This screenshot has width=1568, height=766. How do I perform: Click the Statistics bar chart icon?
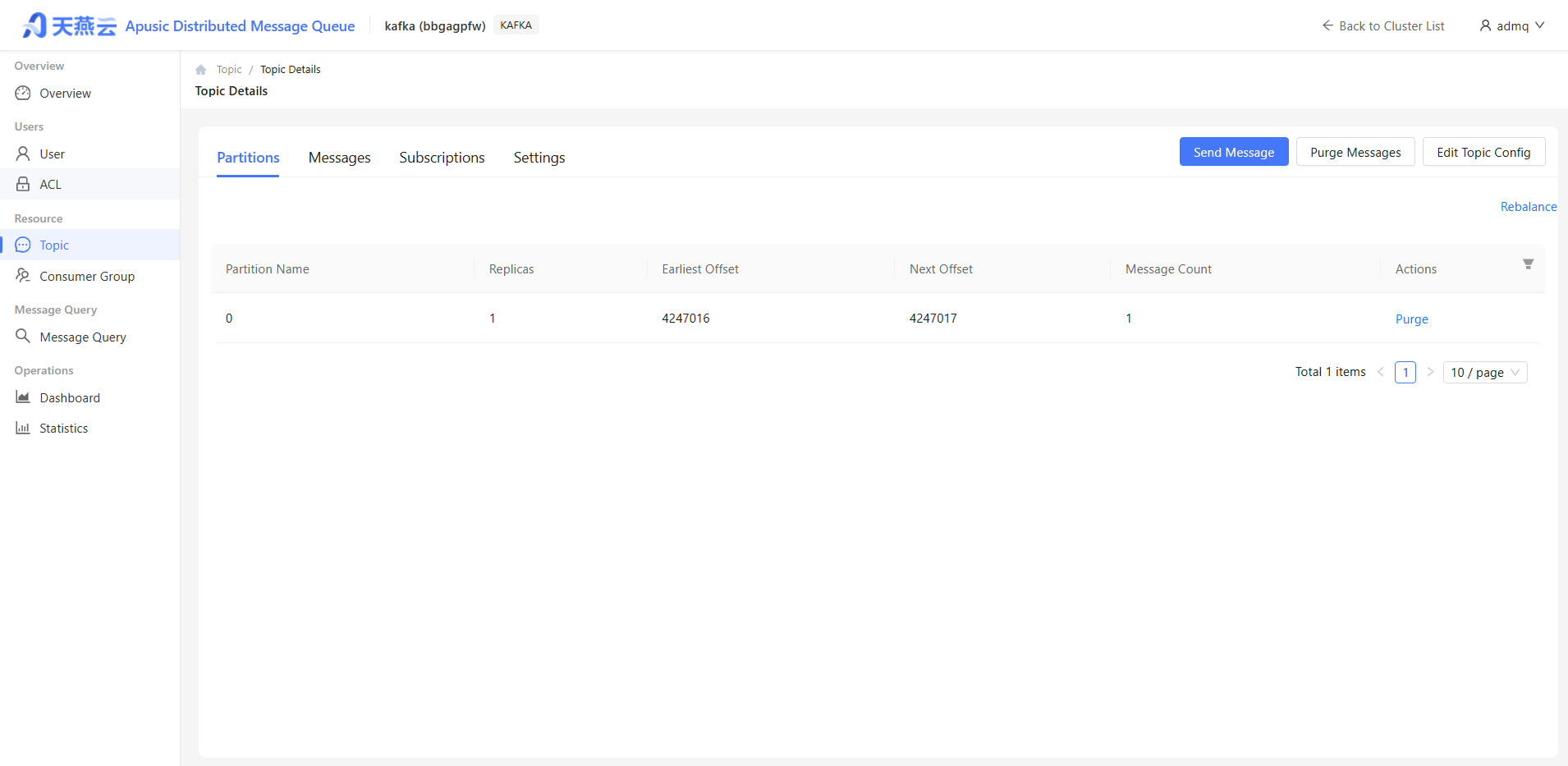click(23, 428)
